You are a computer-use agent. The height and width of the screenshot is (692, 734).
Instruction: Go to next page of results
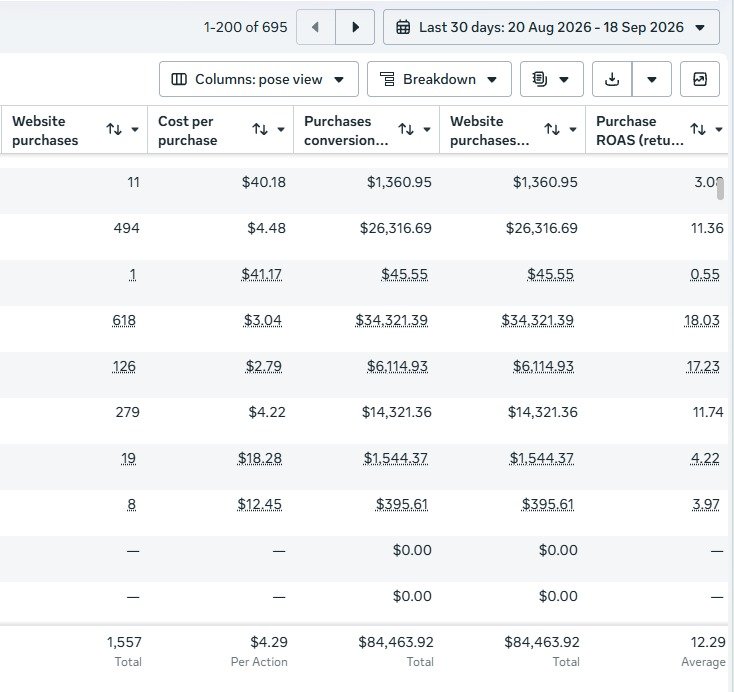pyautogui.click(x=355, y=27)
